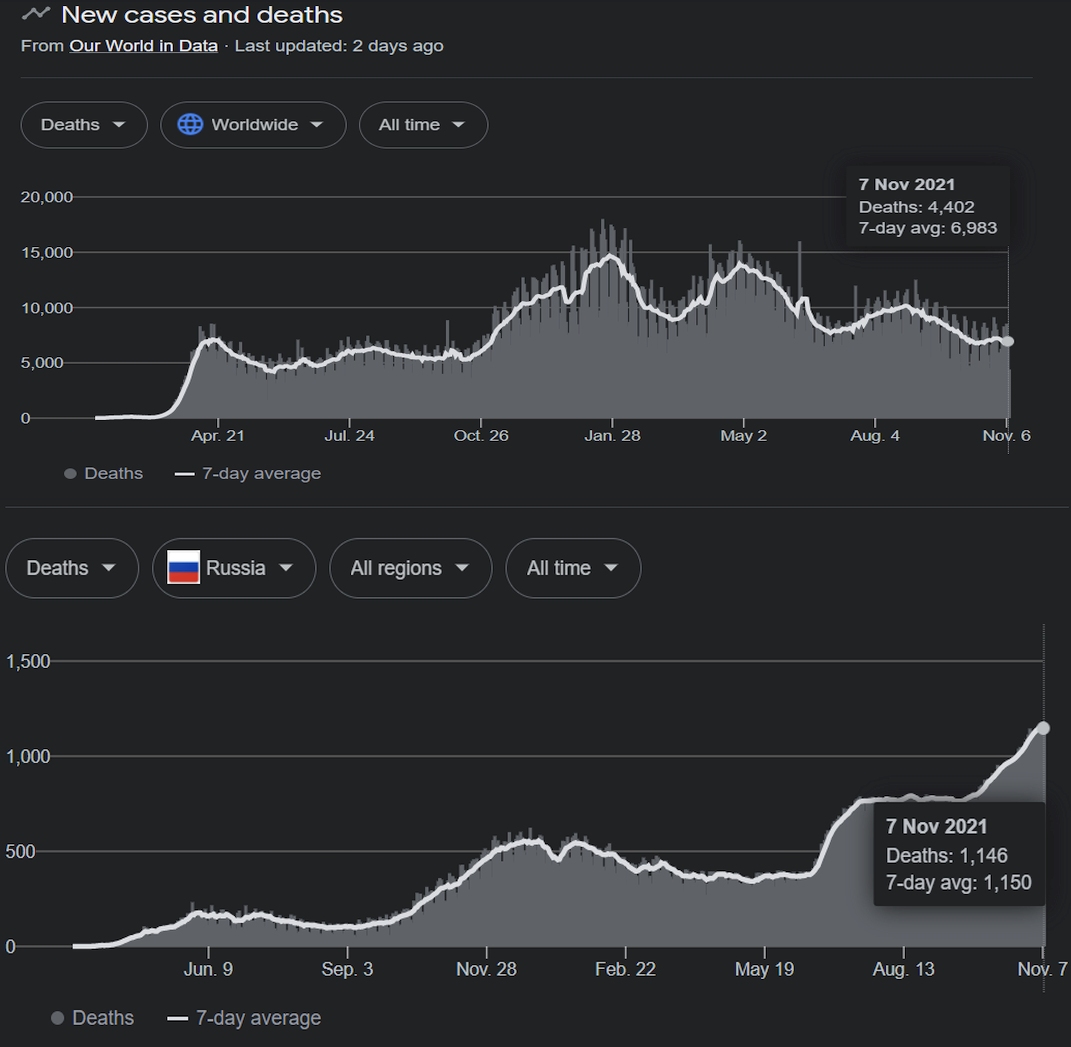The image size is (1071, 1047).
Task: Click the trend line icon beside 'New cases and deaths'
Action: pyautogui.click(x=36, y=13)
